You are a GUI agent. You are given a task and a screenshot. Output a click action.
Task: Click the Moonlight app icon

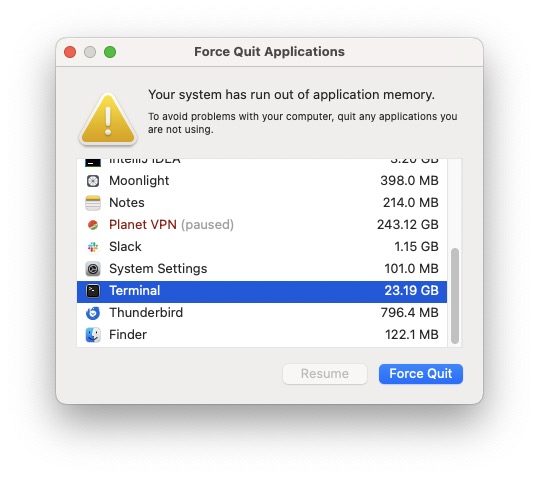tap(93, 181)
